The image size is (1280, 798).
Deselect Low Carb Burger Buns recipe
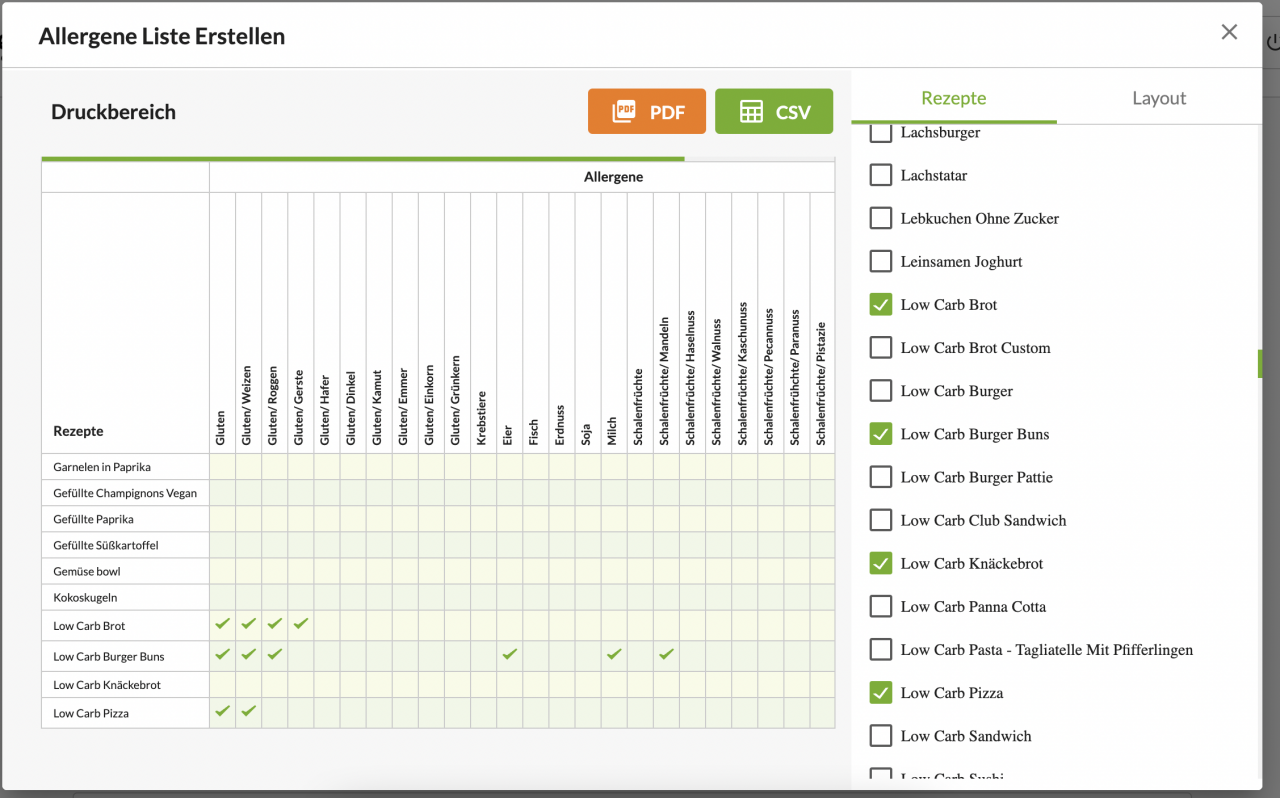880,434
